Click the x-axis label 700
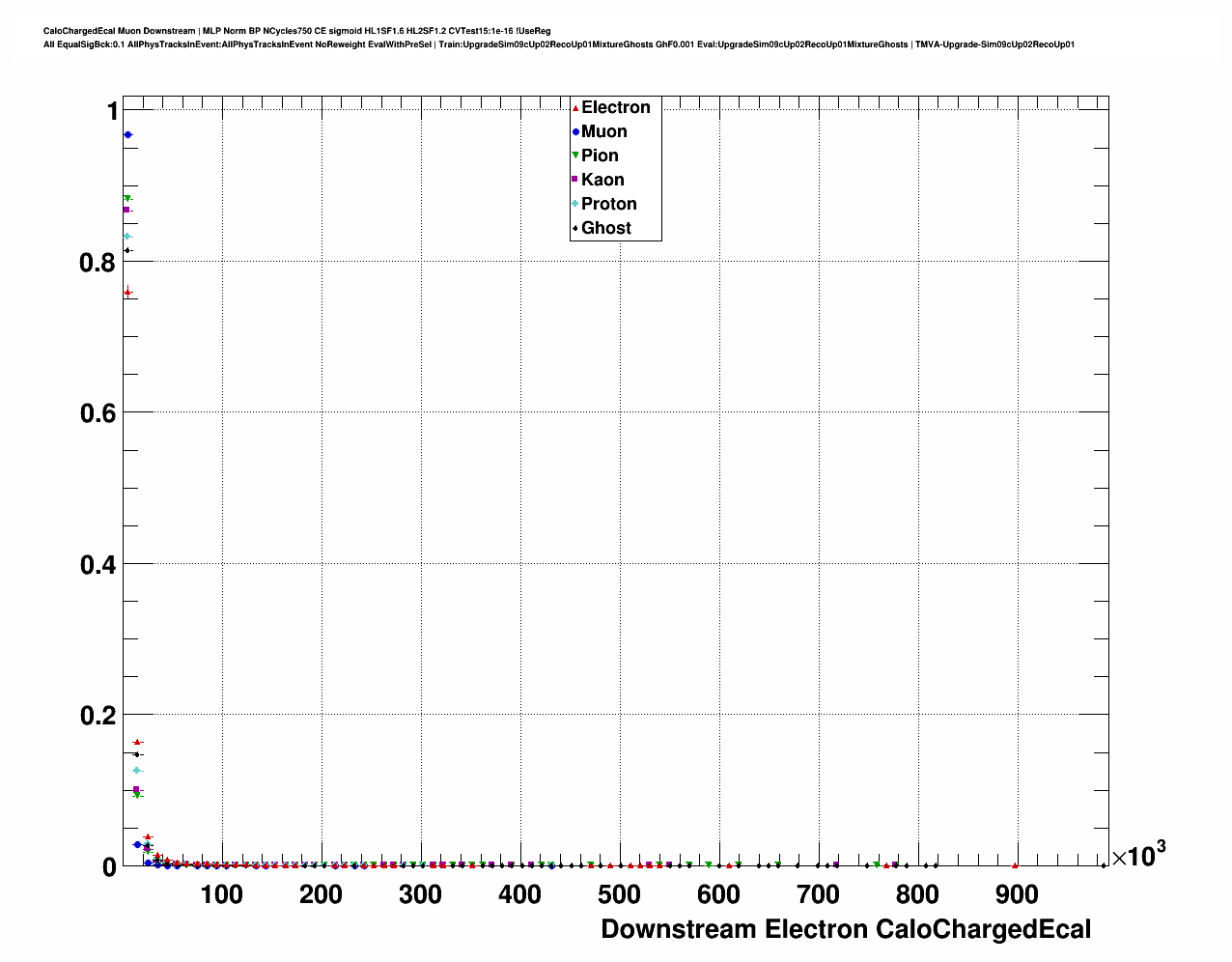The height and width of the screenshot is (962, 1232). point(818,894)
